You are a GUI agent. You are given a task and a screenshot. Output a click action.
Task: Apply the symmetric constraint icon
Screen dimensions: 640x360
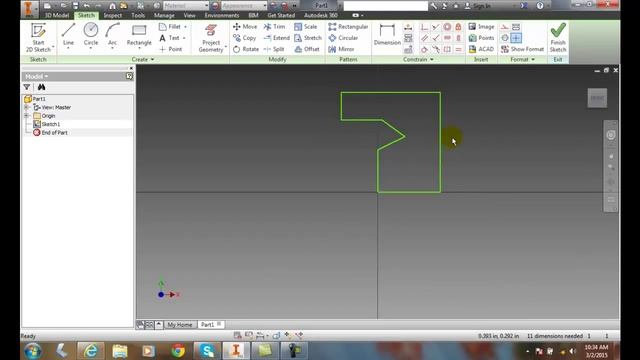pyautogui.click(x=447, y=49)
